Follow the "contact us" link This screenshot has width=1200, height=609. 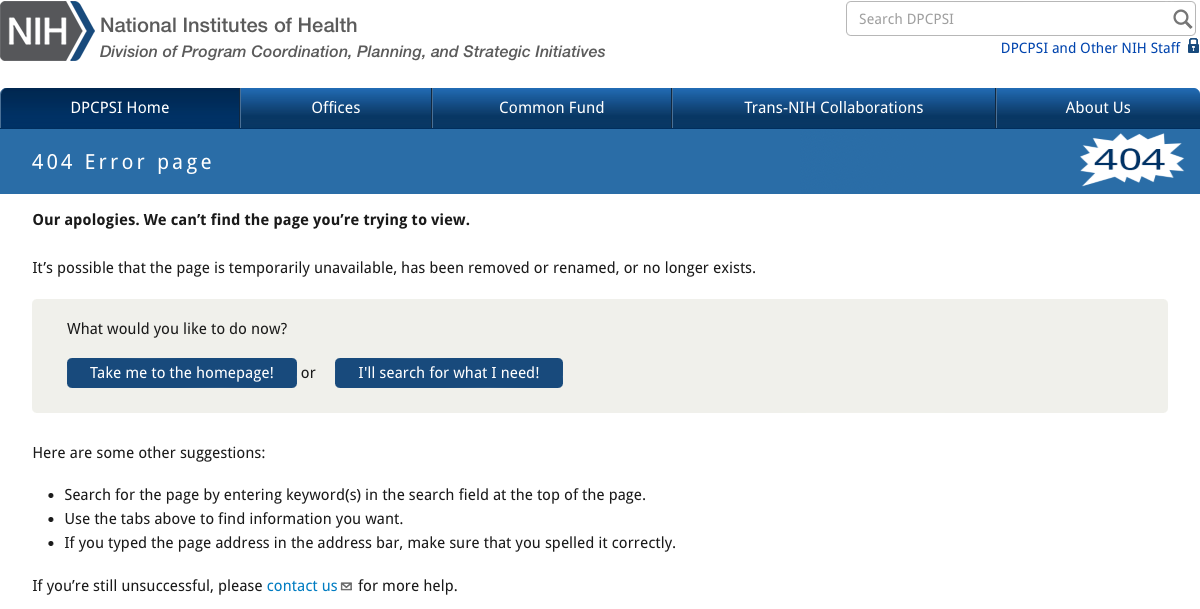coord(302,586)
